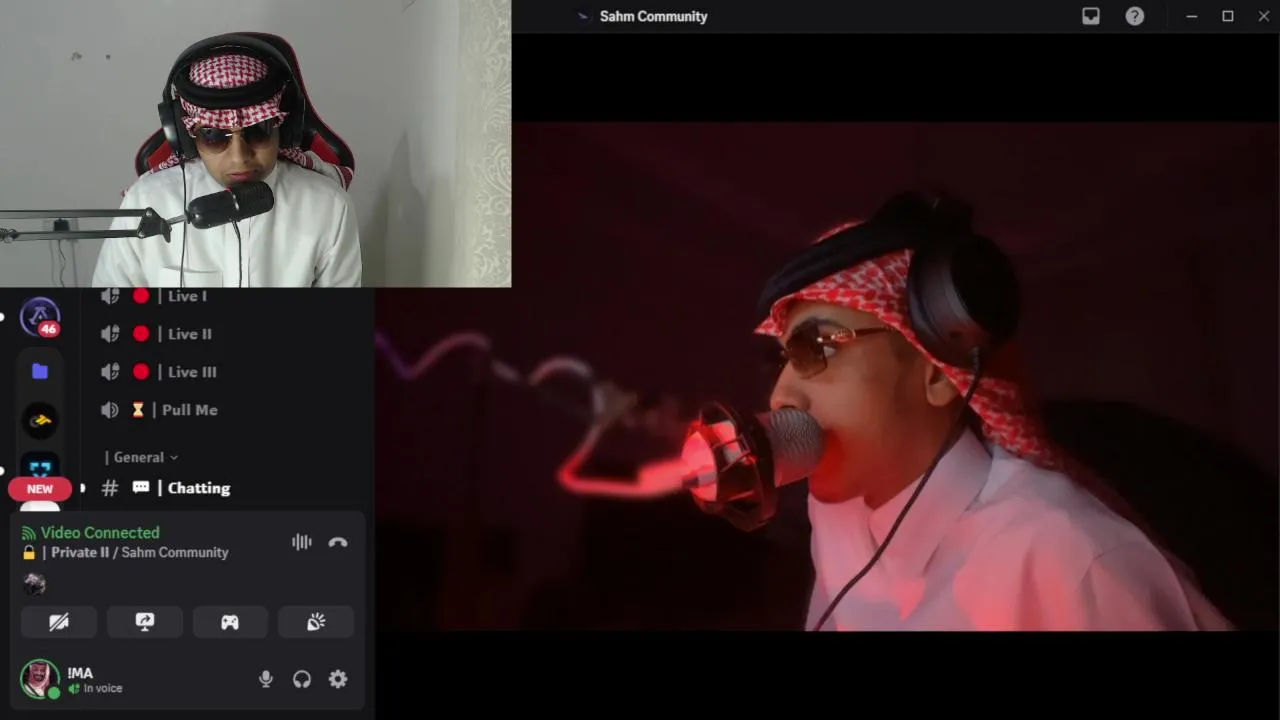
Task: Share your screen button
Action: pyautogui.click(x=145, y=622)
